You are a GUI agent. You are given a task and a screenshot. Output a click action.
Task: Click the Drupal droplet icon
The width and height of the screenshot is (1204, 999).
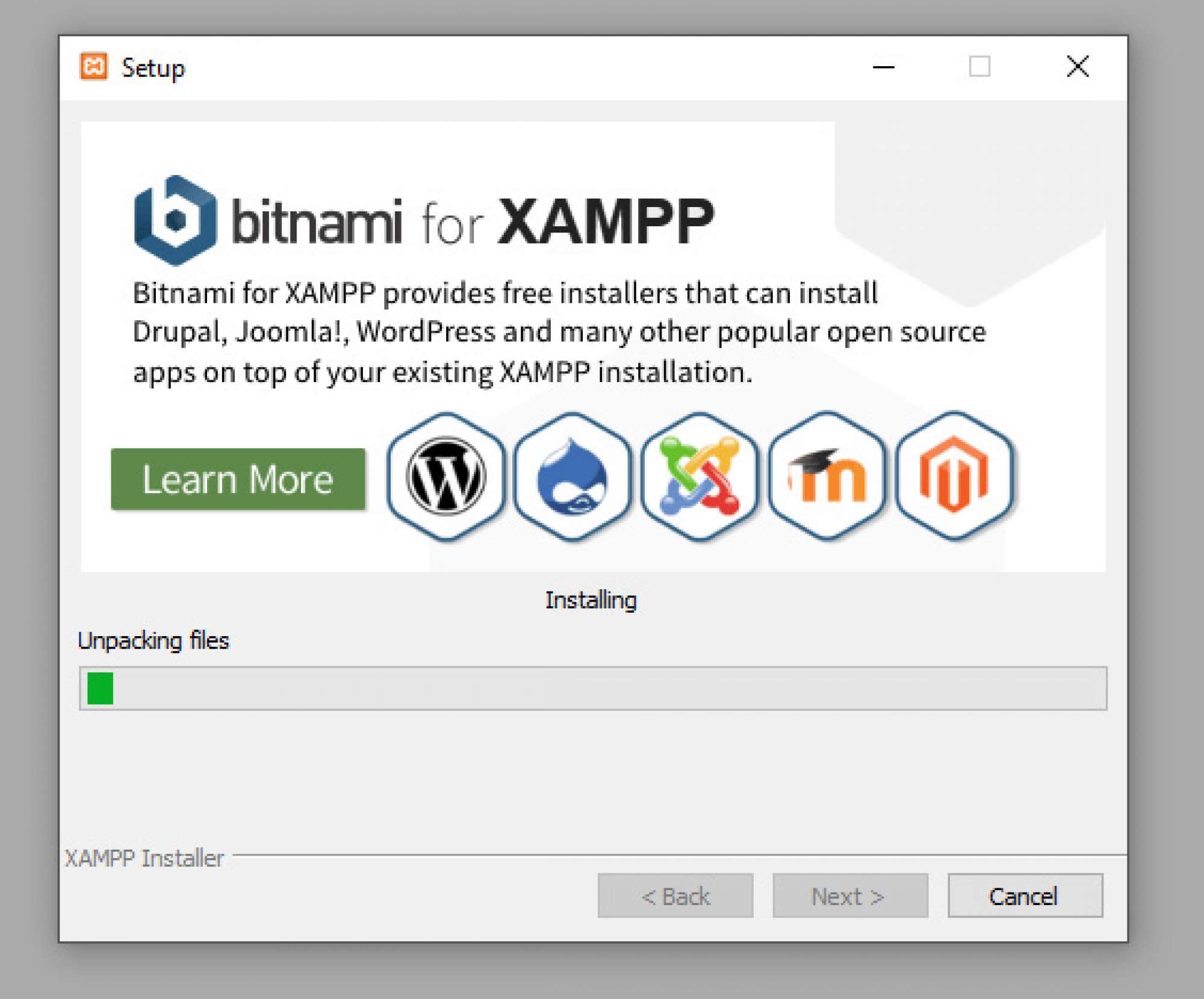573,476
